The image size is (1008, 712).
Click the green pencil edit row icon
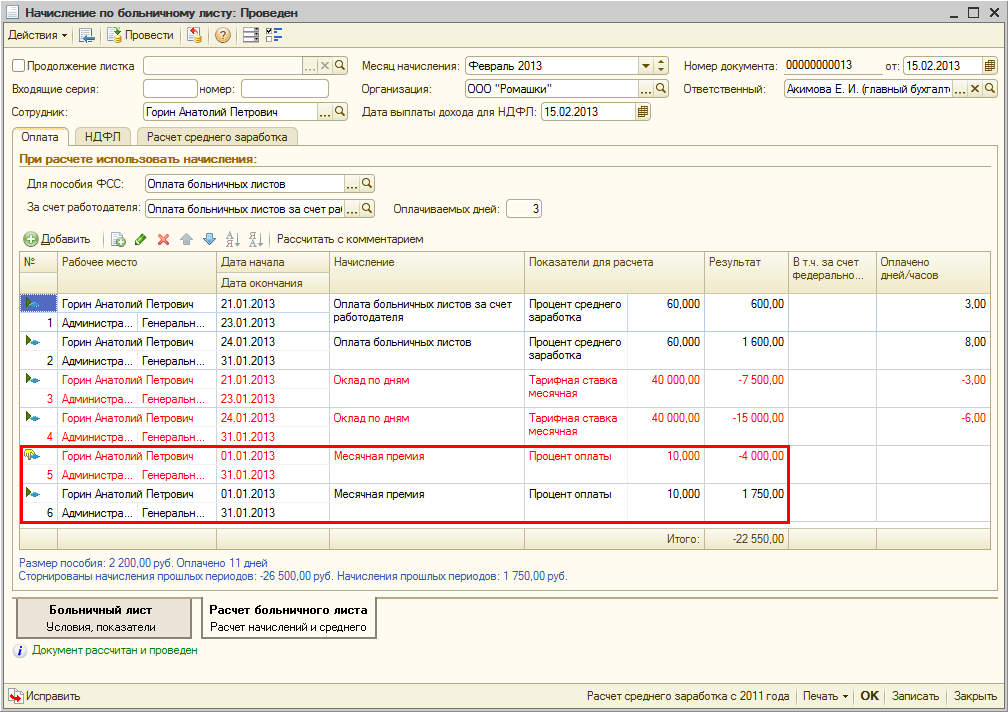coord(141,240)
